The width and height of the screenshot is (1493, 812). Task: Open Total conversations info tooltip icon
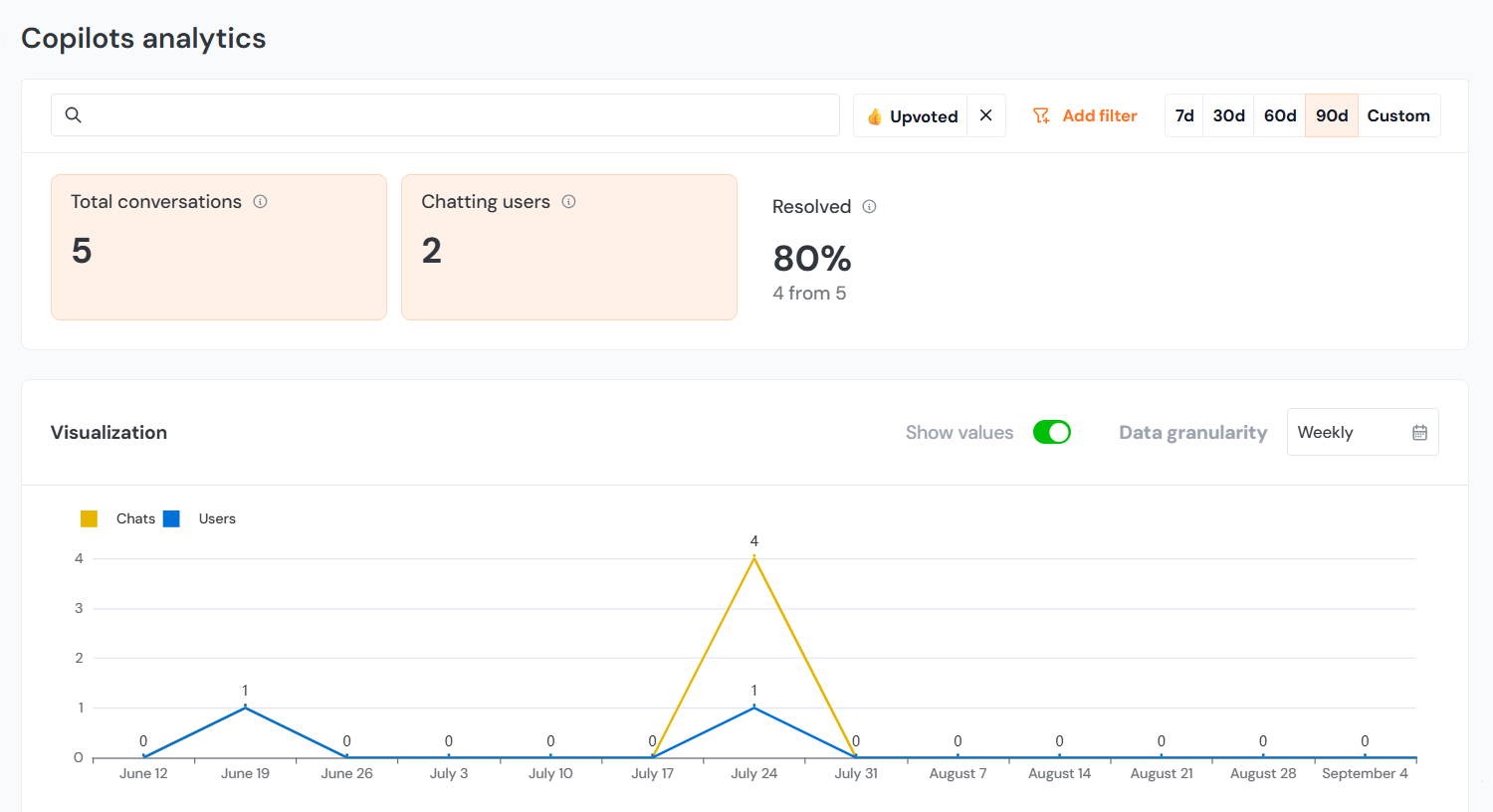261,202
